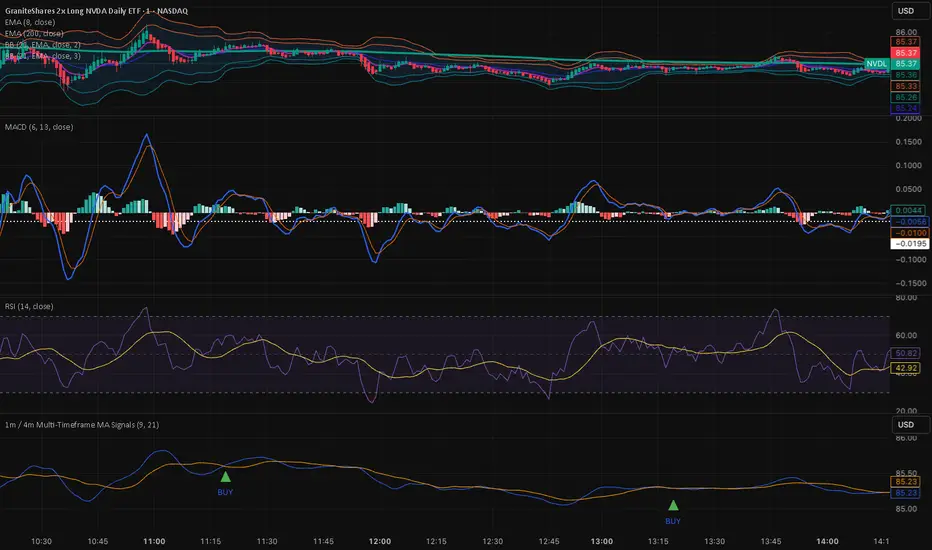Image resolution: width=932 pixels, height=550 pixels.
Task: Click the -0.0195 white value label
Action: pos(908,244)
